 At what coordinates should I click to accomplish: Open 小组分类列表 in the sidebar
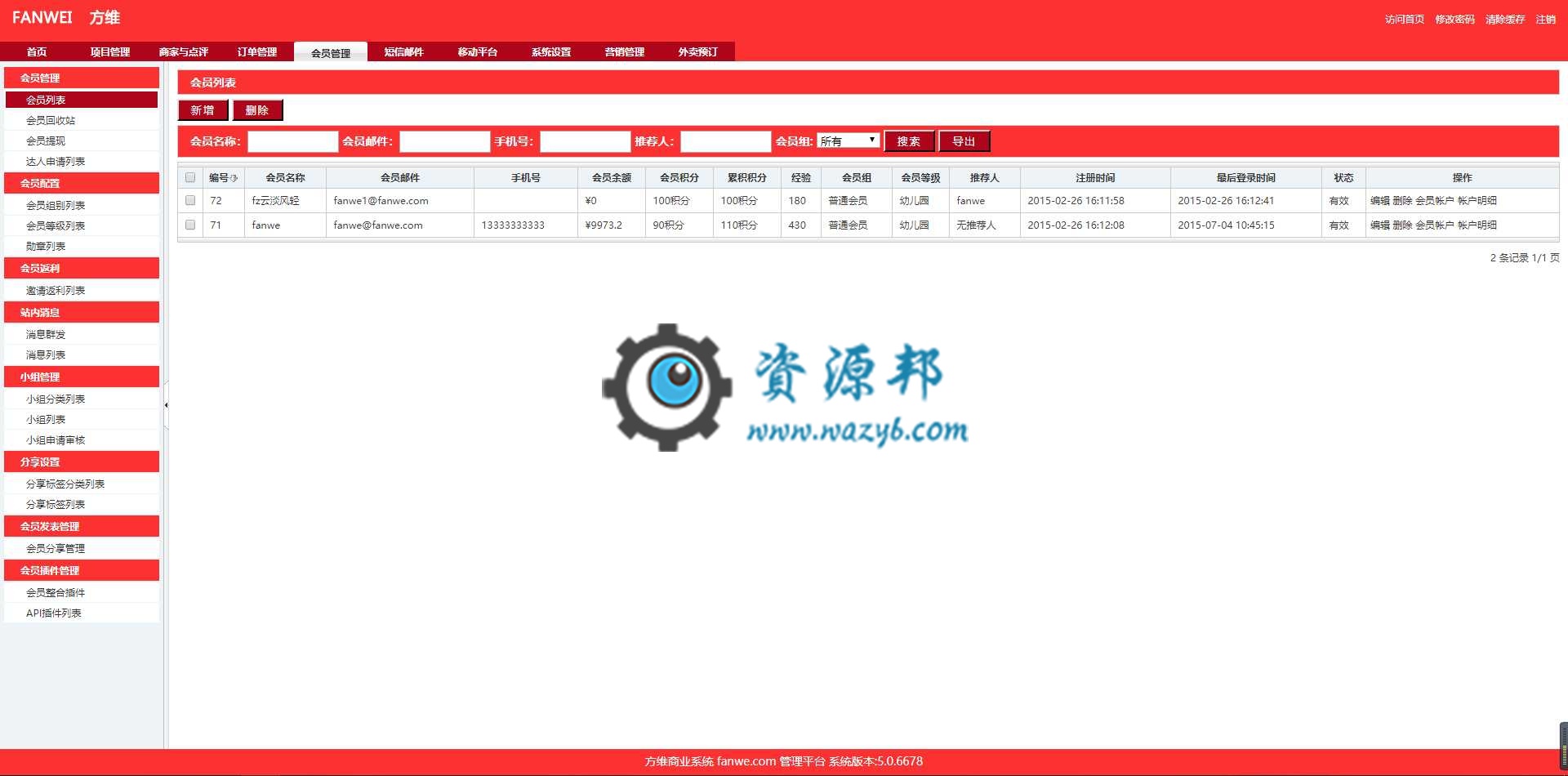tap(82, 399)
